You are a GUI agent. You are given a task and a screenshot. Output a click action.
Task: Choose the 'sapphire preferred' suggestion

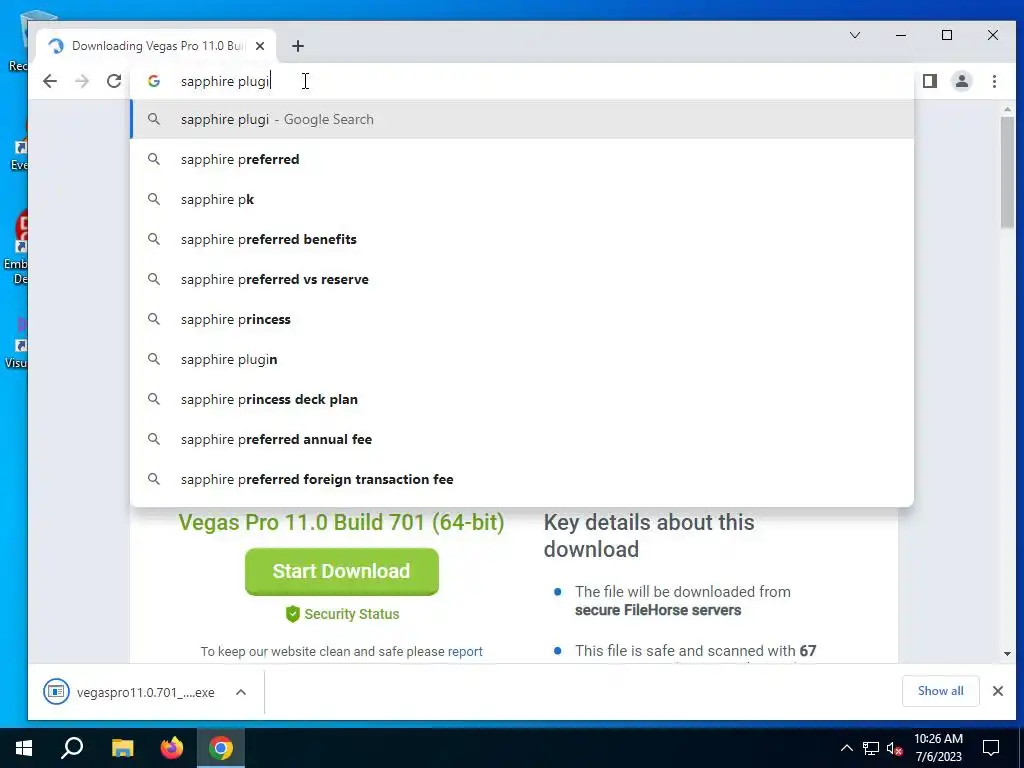tap(522, 159)
